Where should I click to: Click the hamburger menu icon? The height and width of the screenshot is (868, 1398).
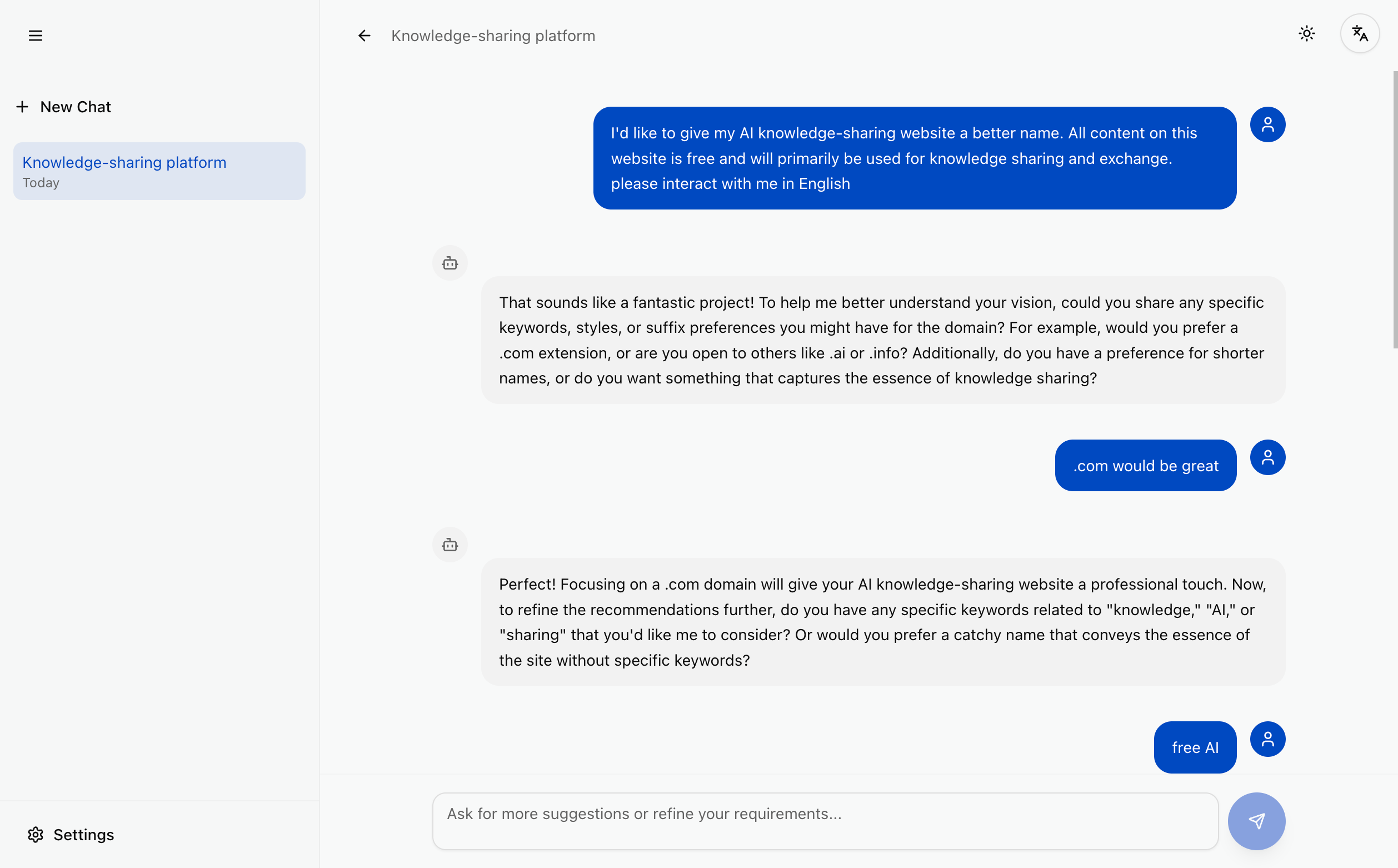click(x=35, y=35)
